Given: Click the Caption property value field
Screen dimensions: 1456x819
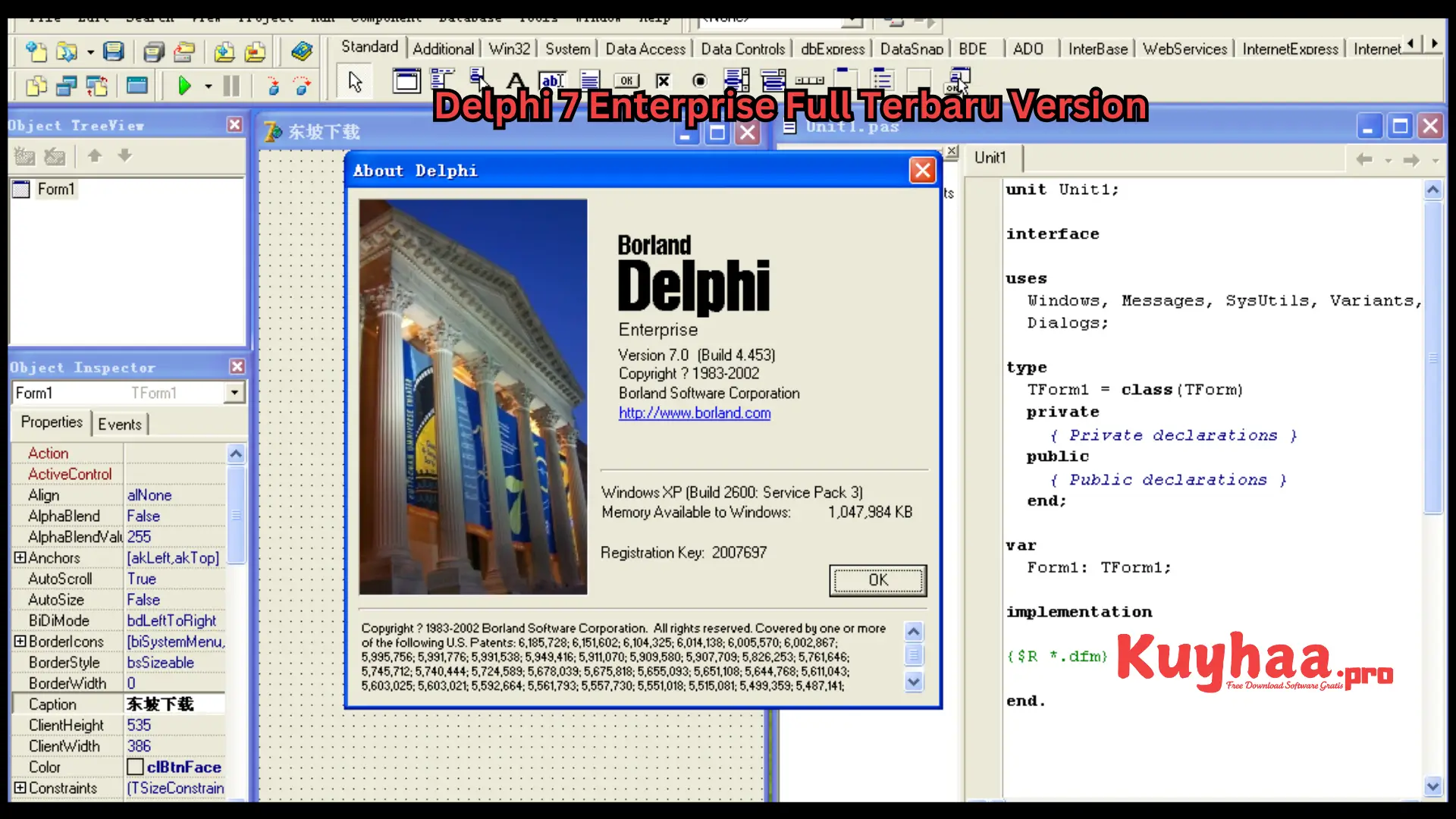Looking at the screenshot, I should pyautogui.click(x=175, y=704).
